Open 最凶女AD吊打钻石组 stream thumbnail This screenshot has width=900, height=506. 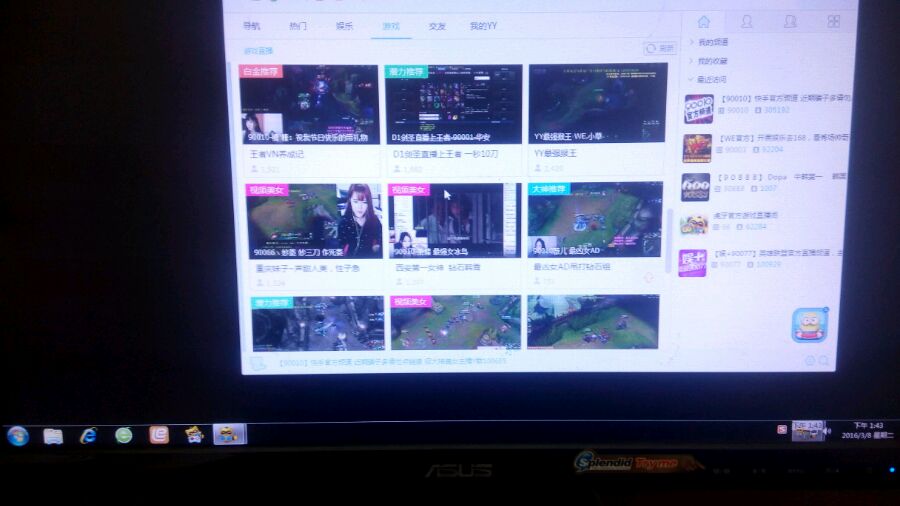click(x=595, y=220)
